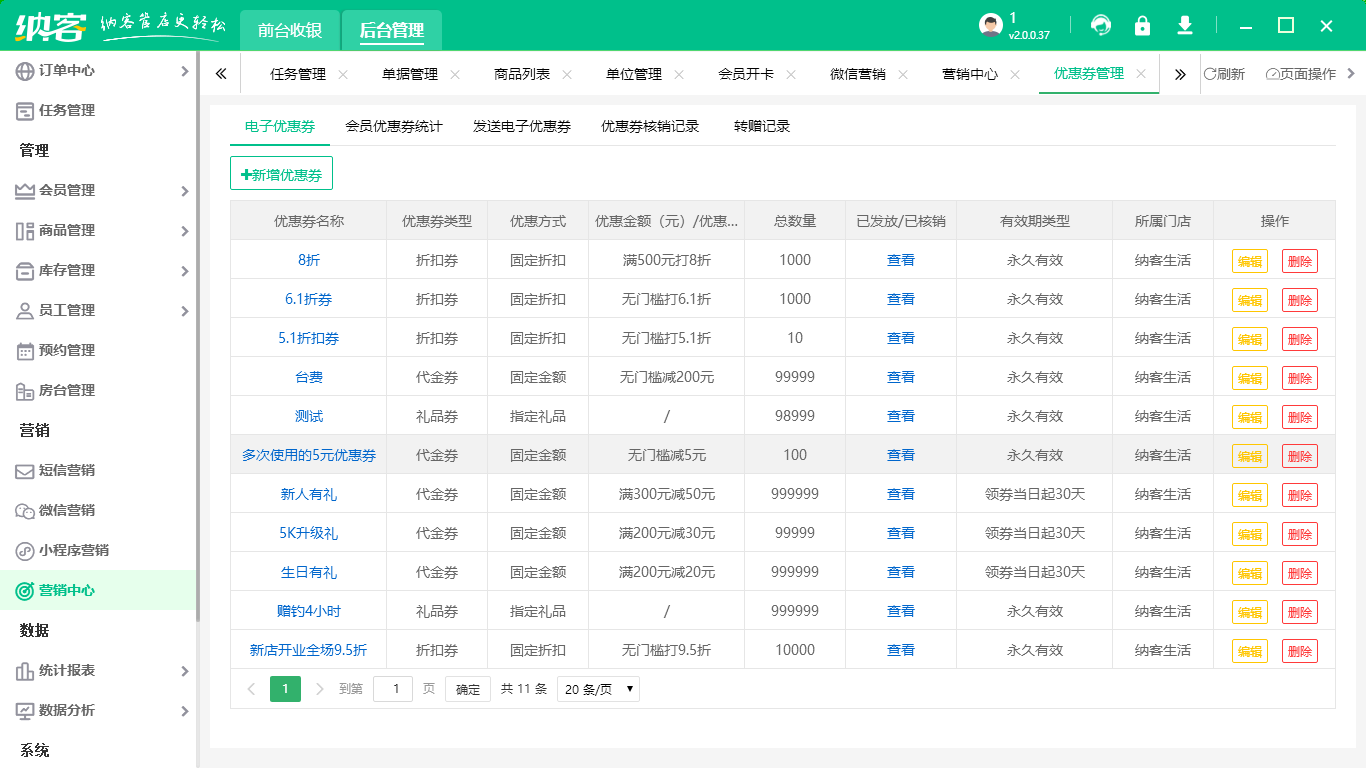This screenshot has height=768, width=1366.
Task: Open 房台管理 in the sidebar
Action: point(67,390)
